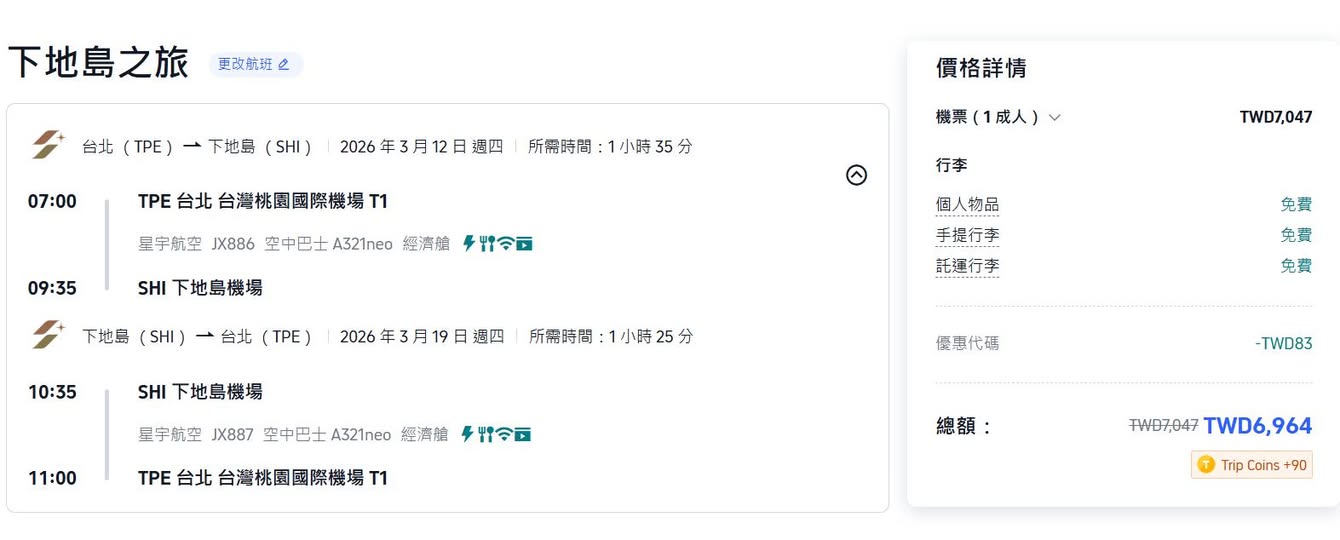The height and width of the screenshot is (540, 1340).
Task: Click the in-flight entertainment icon on JX886
Action: [524, 243]
